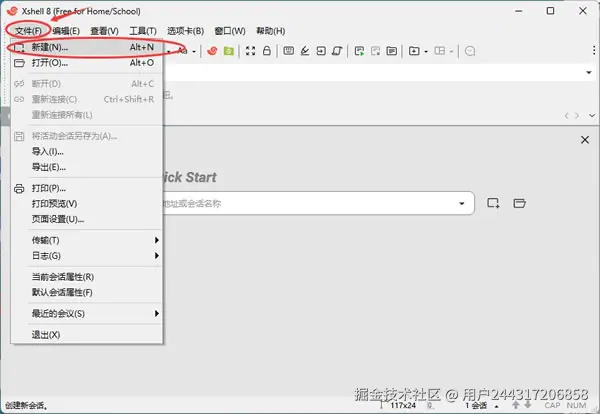Toggle full screen mode icon
Image resolution: width=600 pixels, height=414 pixels.
tap(250, 51)
